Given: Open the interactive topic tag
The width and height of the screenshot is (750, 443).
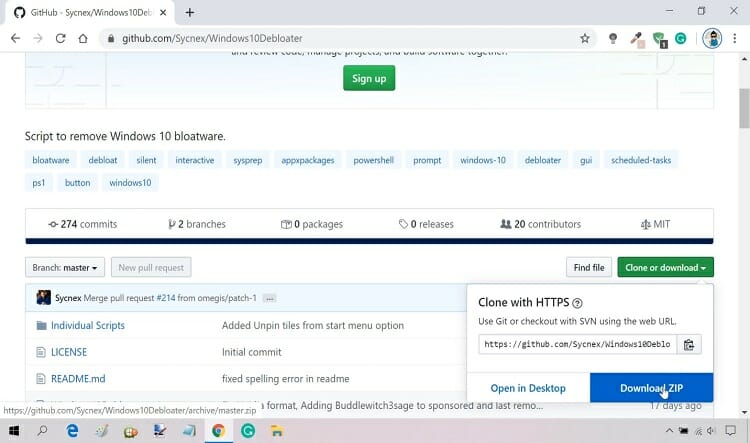Looking at the screenshot, I should pyautogui.click(x=195, y=160).
